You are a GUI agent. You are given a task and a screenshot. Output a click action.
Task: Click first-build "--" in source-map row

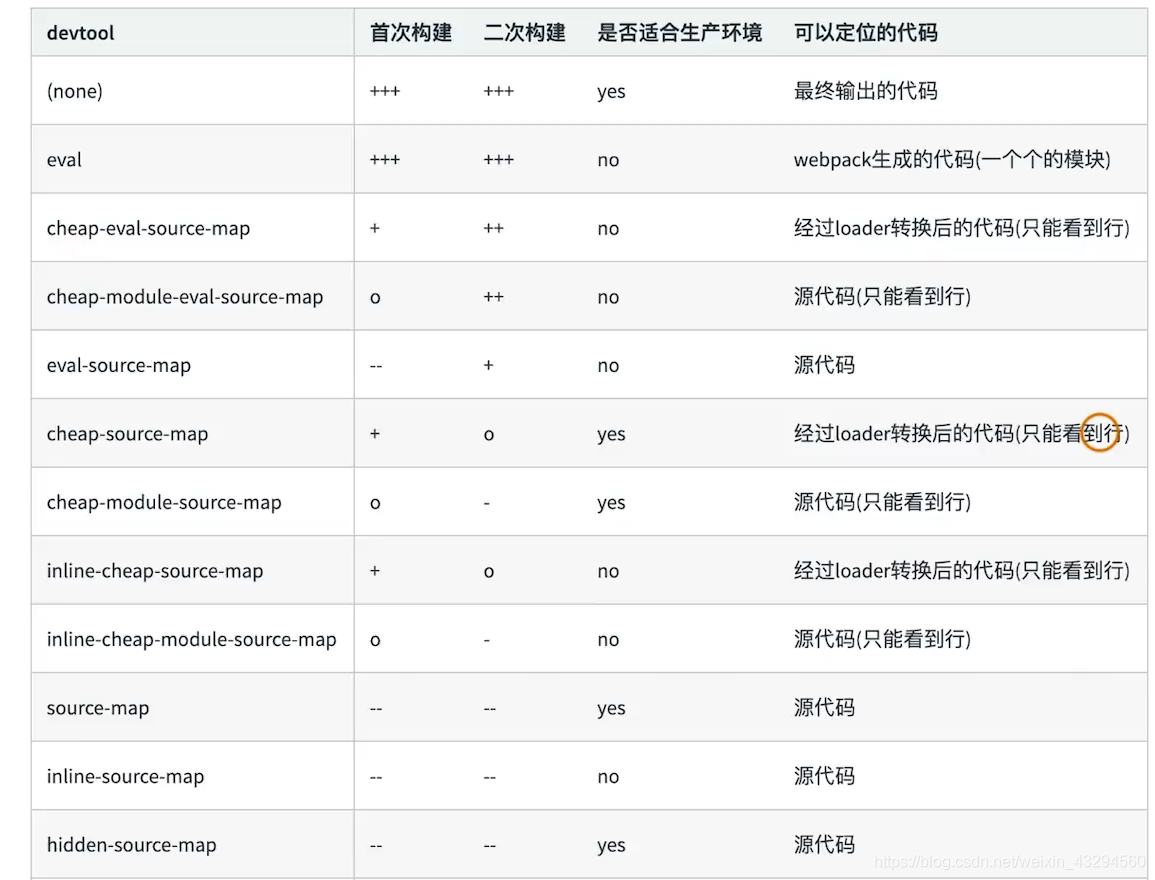(376, 708)
